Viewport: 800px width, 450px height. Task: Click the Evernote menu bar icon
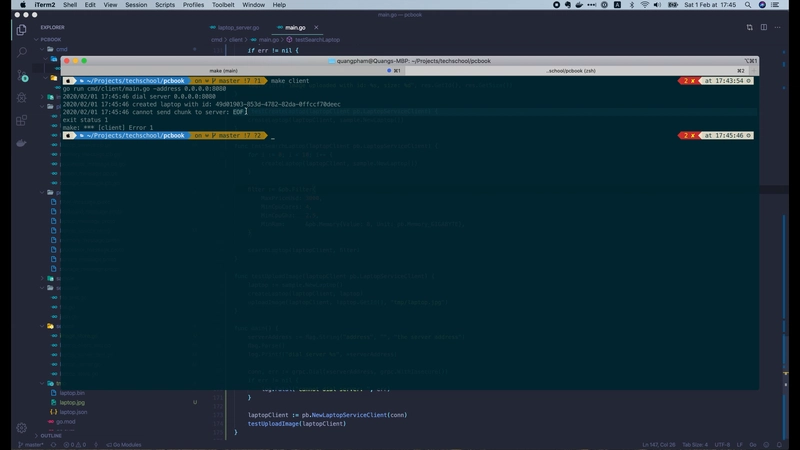click(567, 5)
